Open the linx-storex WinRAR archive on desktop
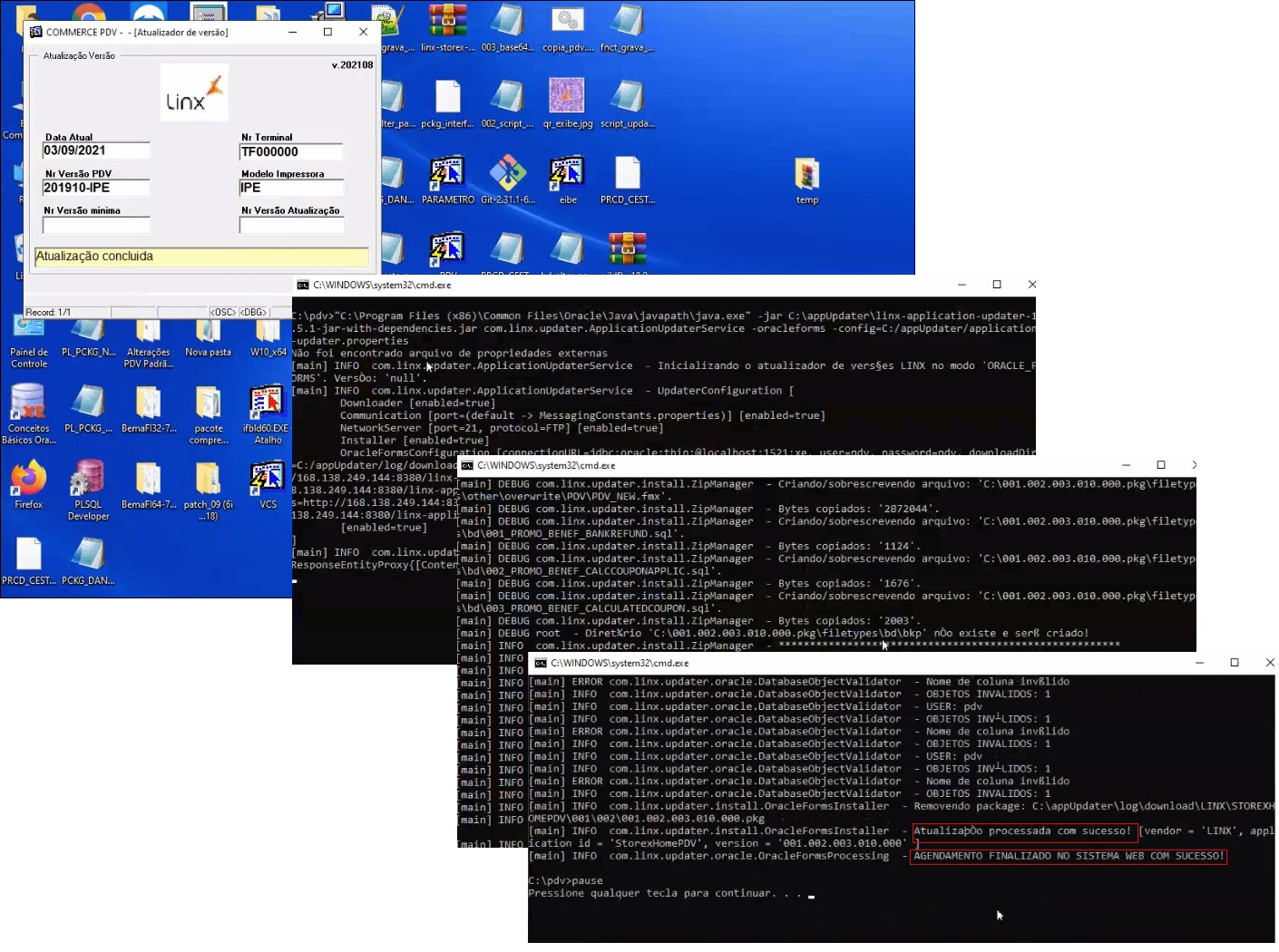Image resolution: width=1279 pixels, height=952 pixels. 447,27
